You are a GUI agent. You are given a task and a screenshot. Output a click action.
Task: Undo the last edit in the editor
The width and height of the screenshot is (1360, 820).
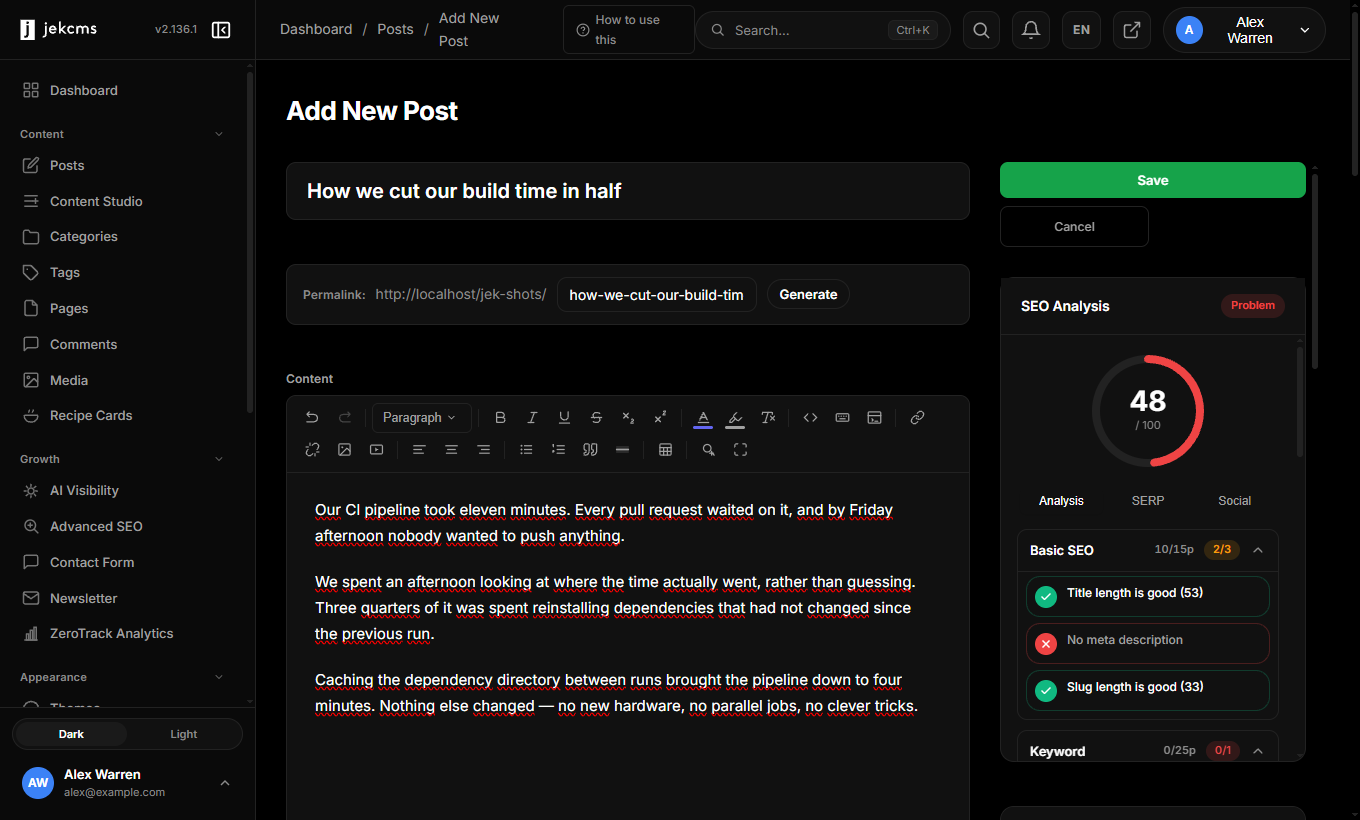point(312,418)
